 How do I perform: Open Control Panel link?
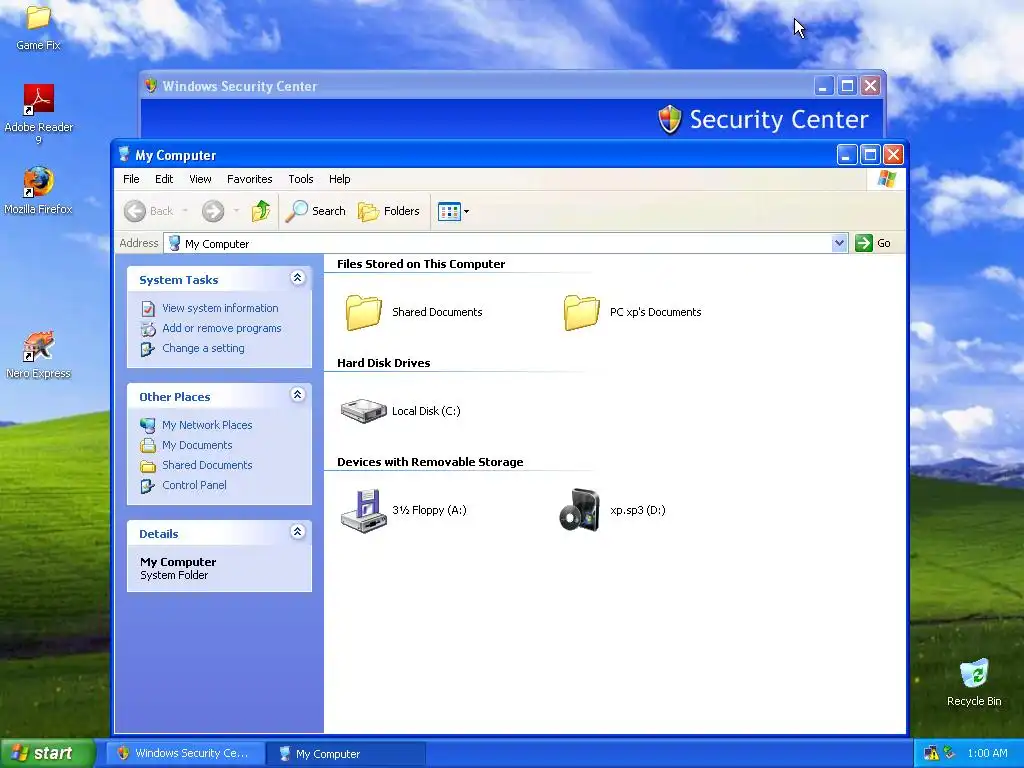[194, 485]
